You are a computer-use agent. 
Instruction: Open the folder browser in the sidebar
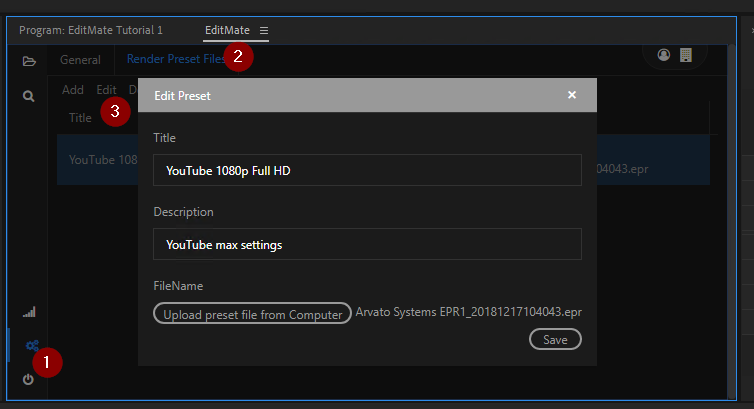pos(29,61)
